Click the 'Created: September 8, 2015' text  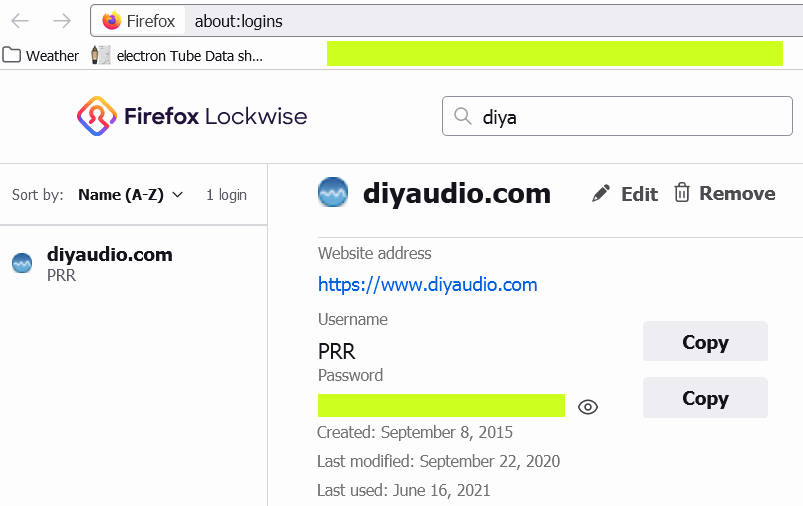click(415, 432)
